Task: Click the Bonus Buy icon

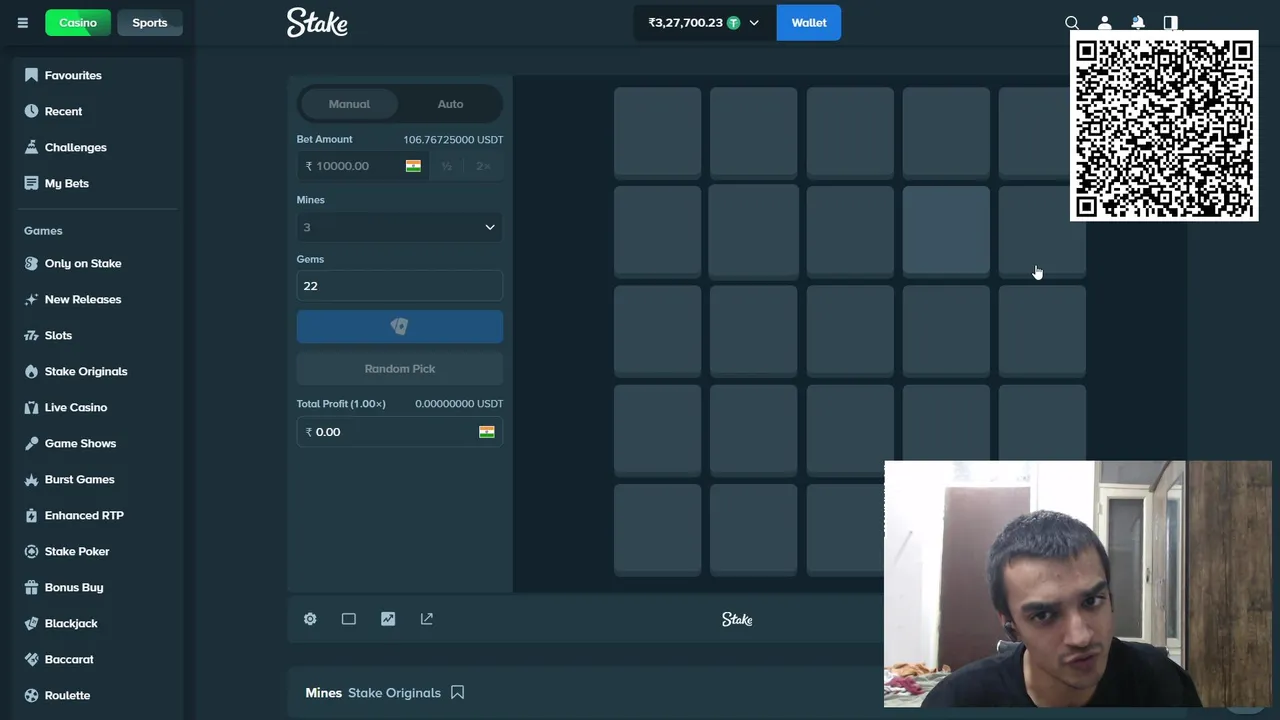Action: tap(31, 587)
